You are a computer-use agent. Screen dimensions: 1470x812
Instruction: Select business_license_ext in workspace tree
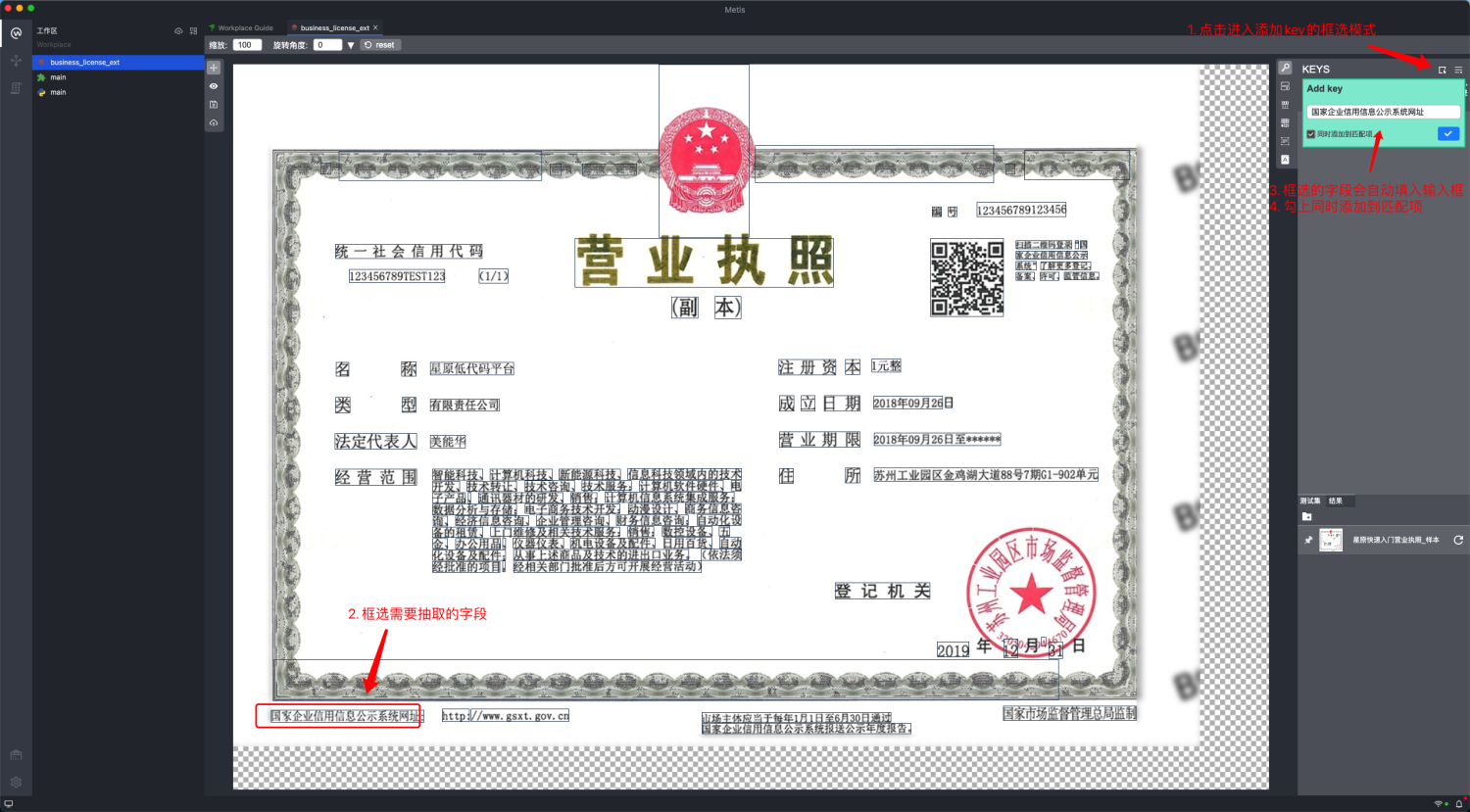point(118,62)
